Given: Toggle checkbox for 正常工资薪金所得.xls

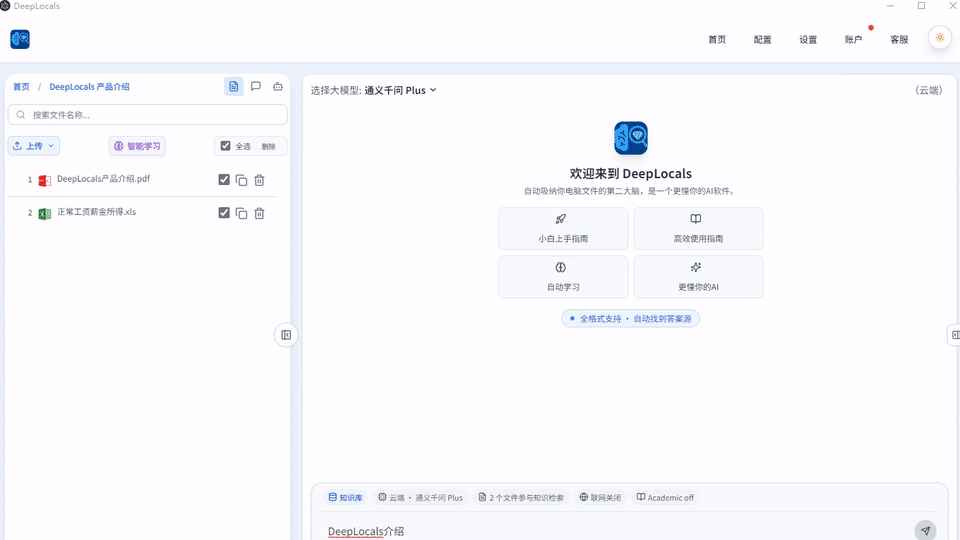Looking at the screenshot, I should (224, 212).
